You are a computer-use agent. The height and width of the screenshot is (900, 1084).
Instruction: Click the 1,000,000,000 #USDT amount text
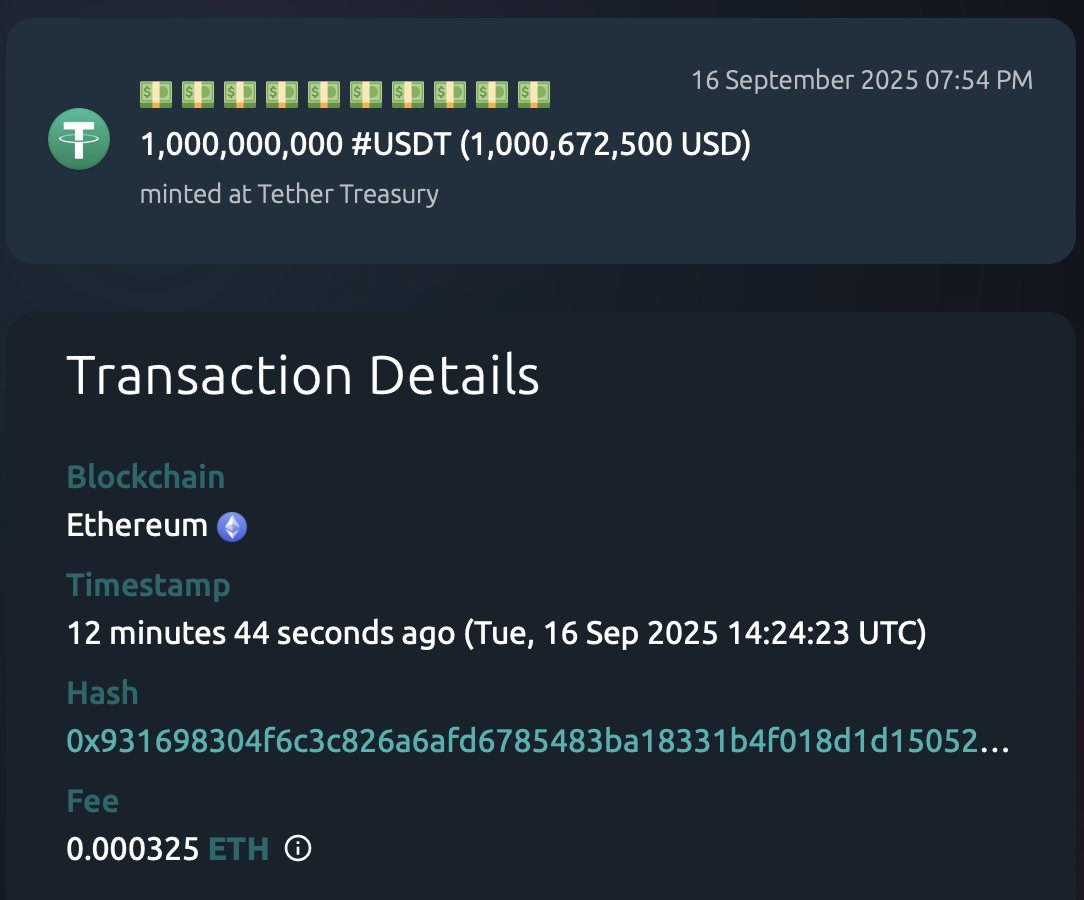[x=296, y=144]
